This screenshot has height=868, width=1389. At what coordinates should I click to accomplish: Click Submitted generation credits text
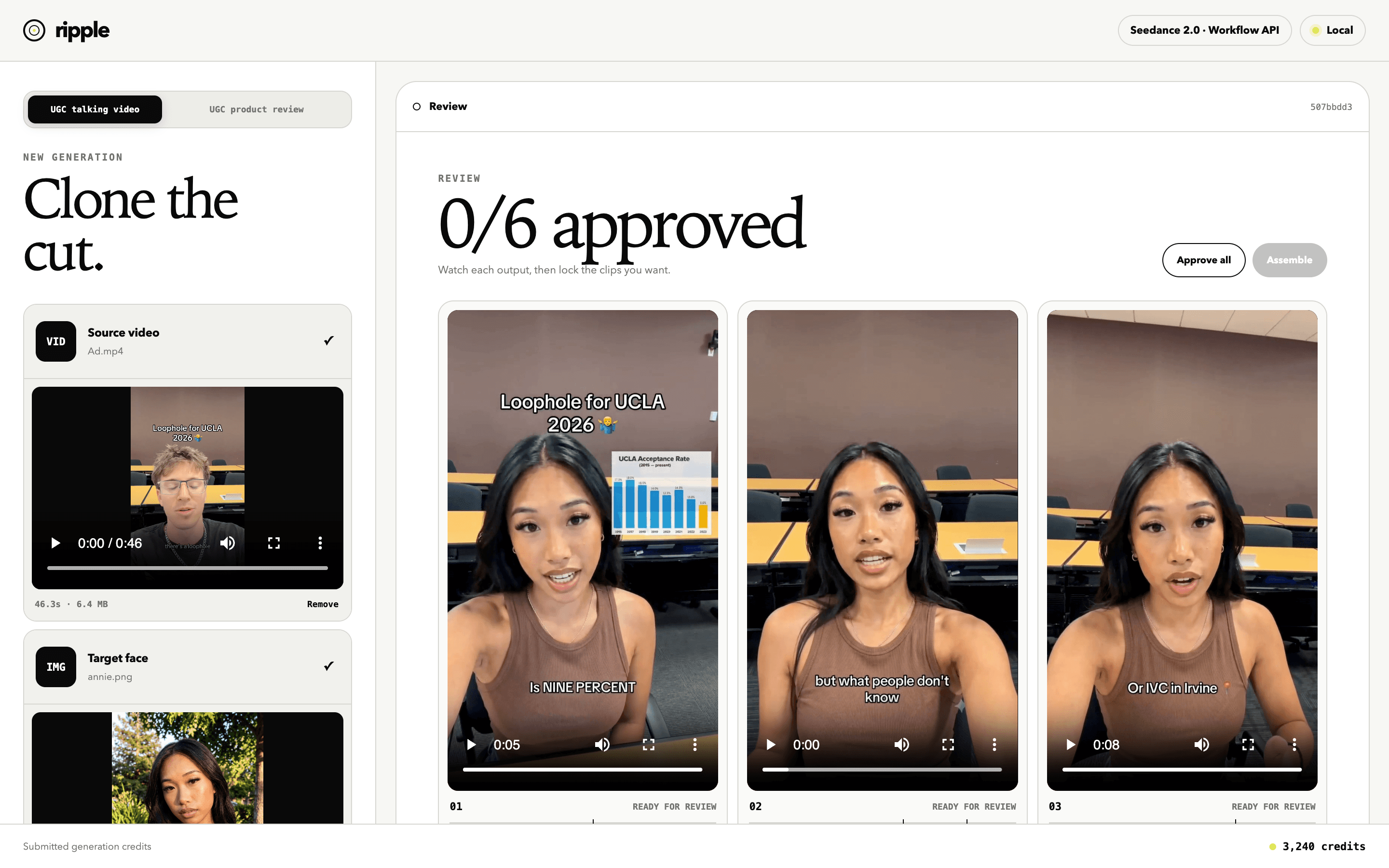(87, 846)
